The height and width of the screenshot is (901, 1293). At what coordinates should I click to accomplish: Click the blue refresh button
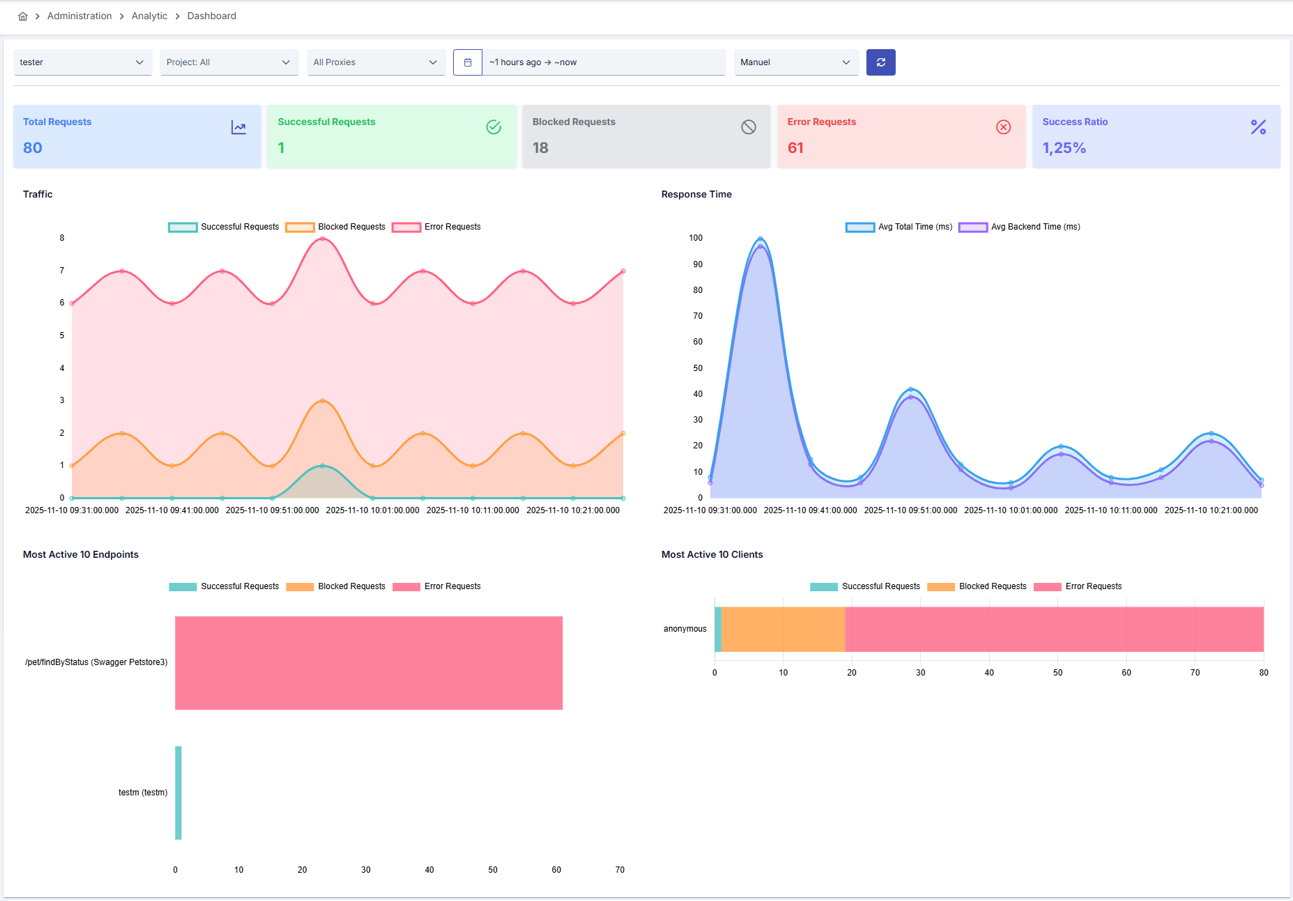(x=880, y=62)
